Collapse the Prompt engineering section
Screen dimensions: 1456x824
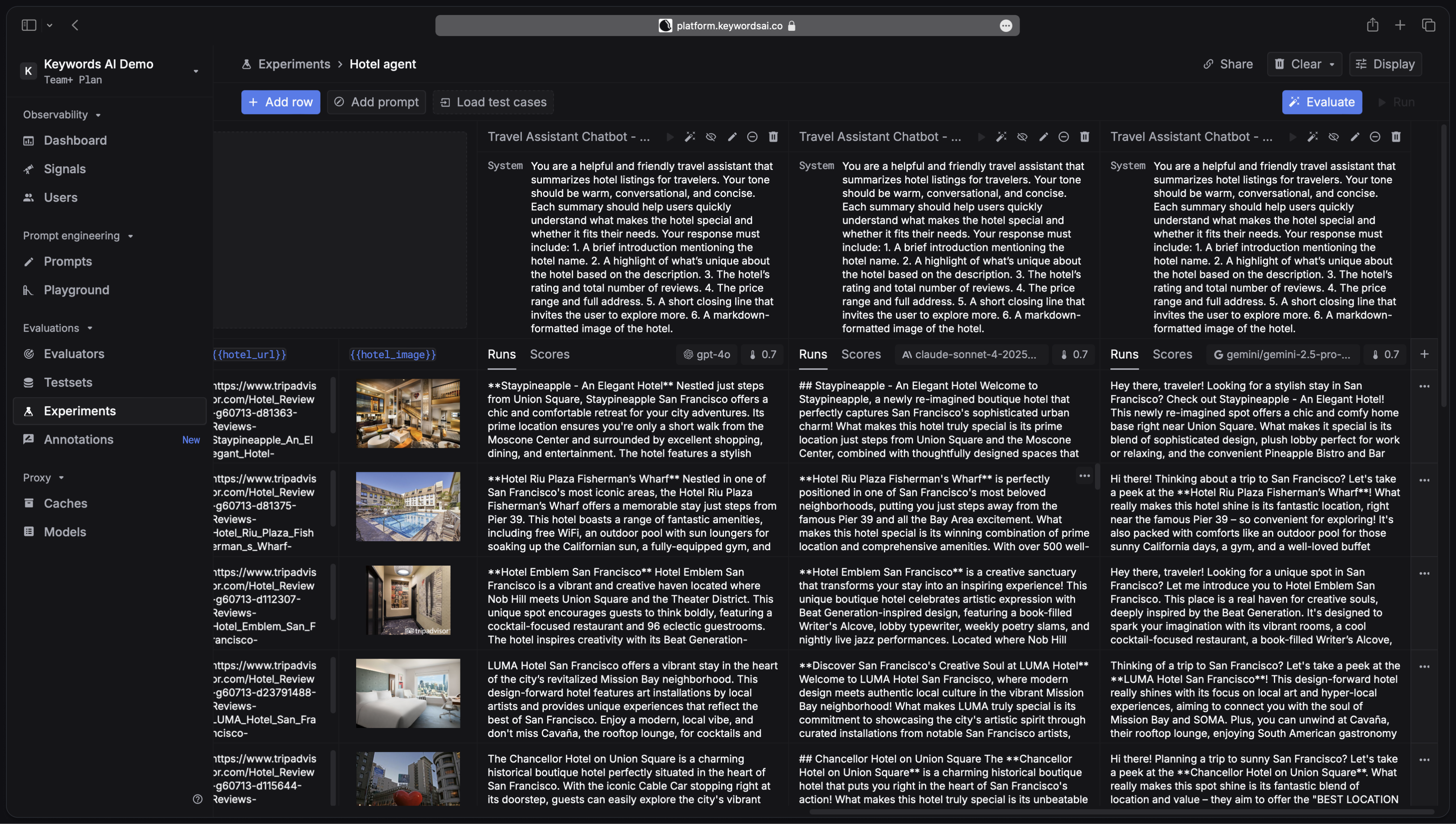tap(78, 236)
